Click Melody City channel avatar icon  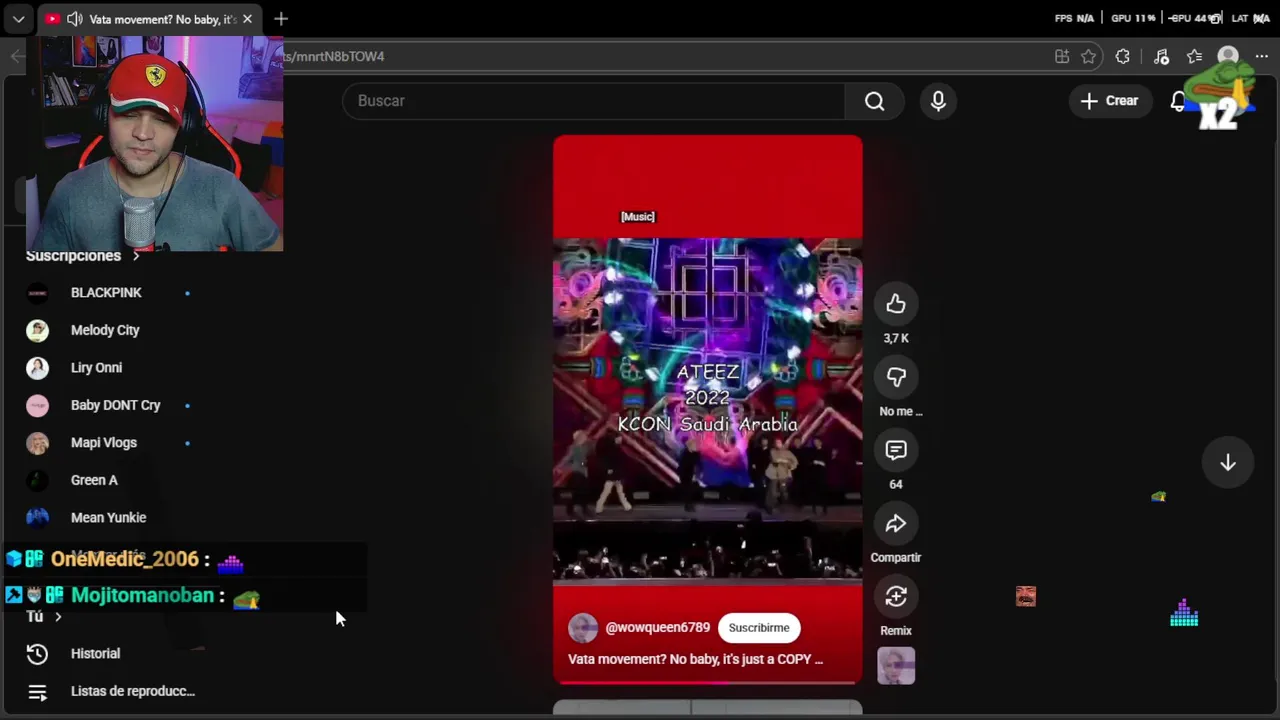37,330
